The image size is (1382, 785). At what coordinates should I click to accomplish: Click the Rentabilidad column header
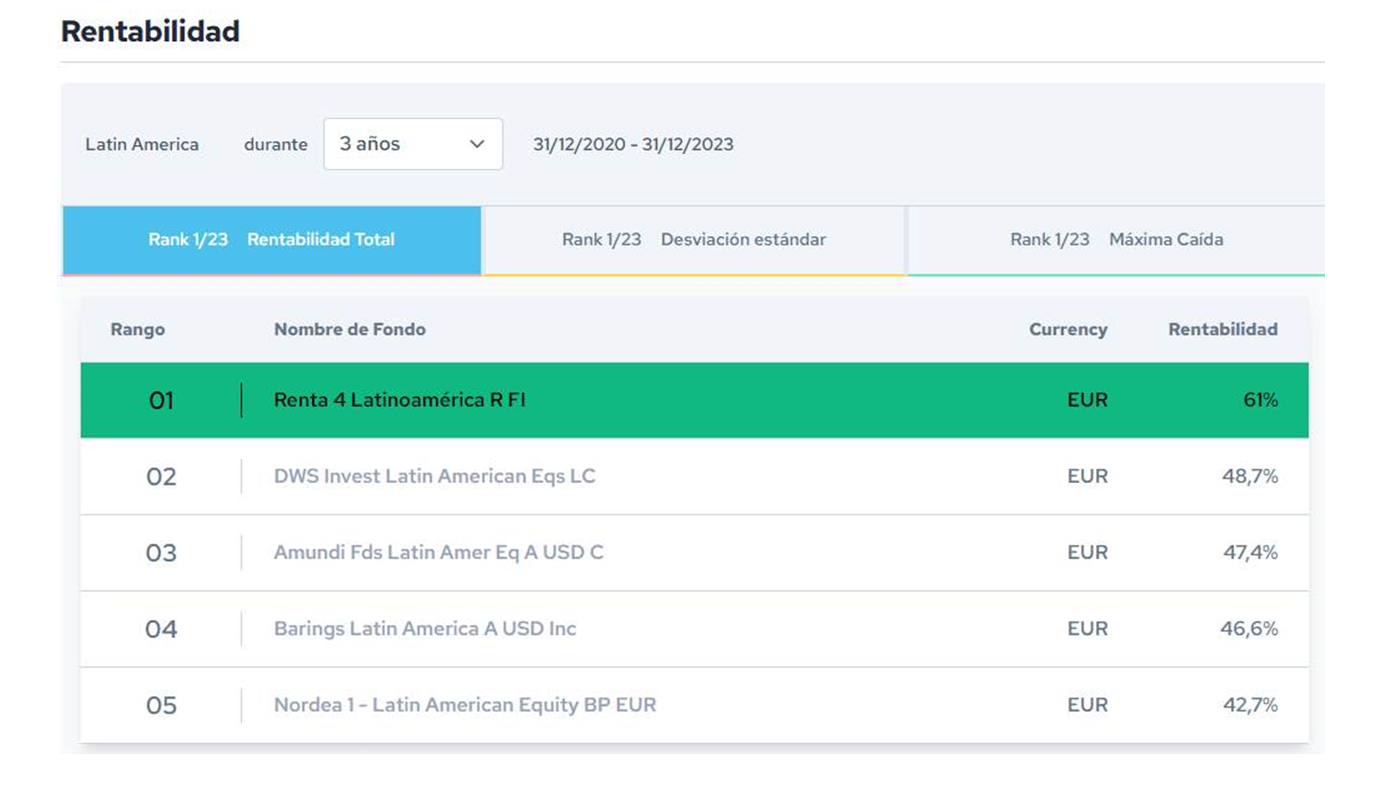[1222, 329]
